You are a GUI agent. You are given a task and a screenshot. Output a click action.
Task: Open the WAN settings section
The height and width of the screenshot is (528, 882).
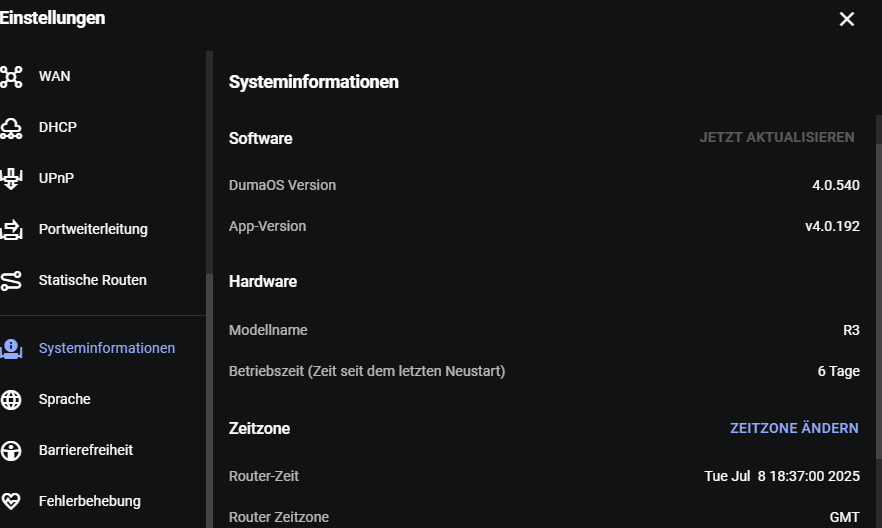pyautogui.click(x=55, y=76)
